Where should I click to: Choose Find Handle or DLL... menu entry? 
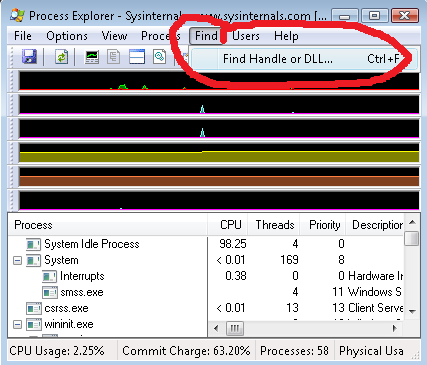pos(304,59)
